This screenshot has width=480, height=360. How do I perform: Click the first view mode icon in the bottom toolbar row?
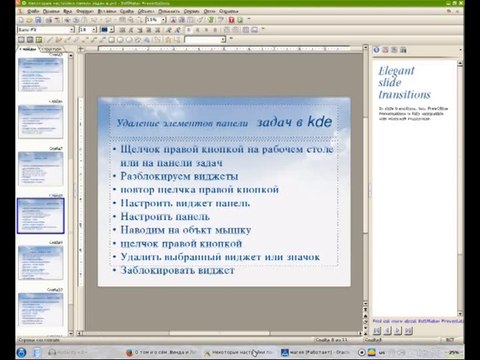coord(21,40)
